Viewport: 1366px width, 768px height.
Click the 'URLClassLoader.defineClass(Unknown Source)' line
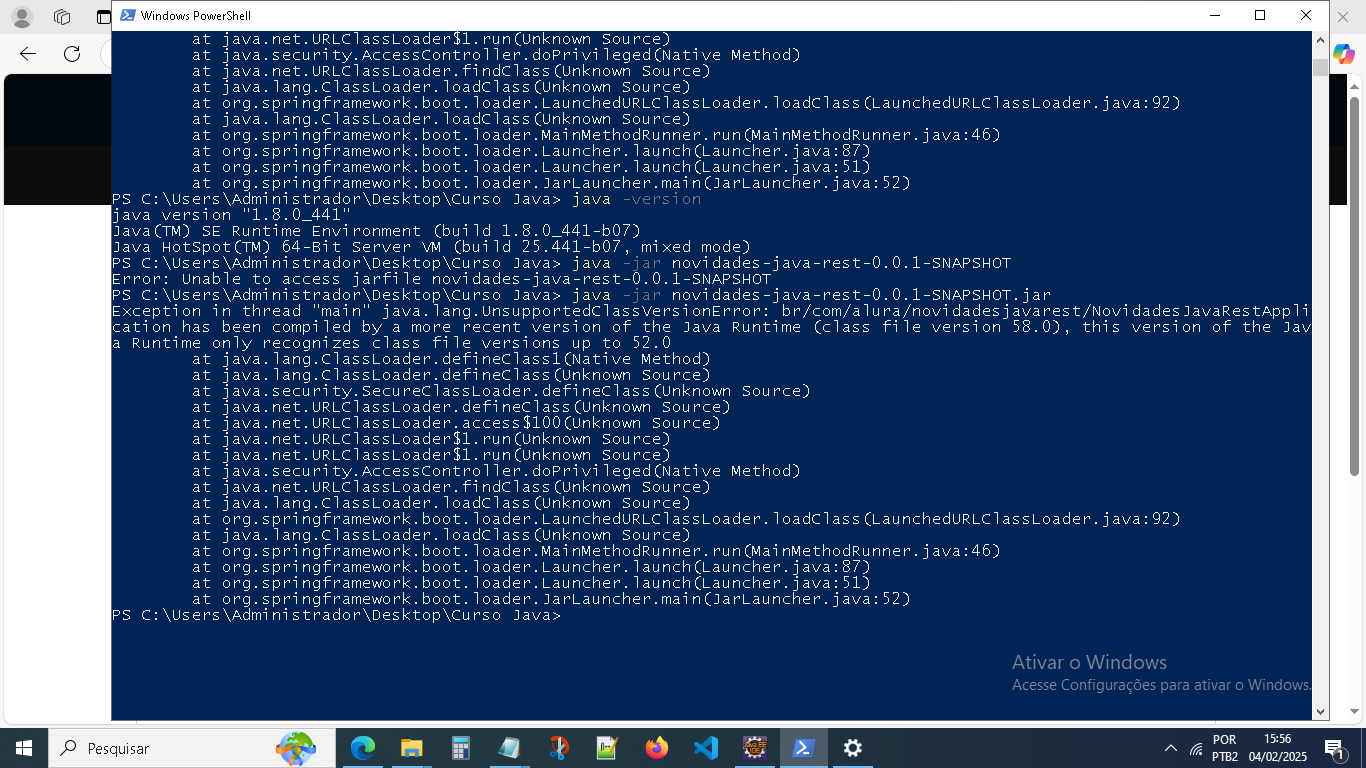[461, 407]
